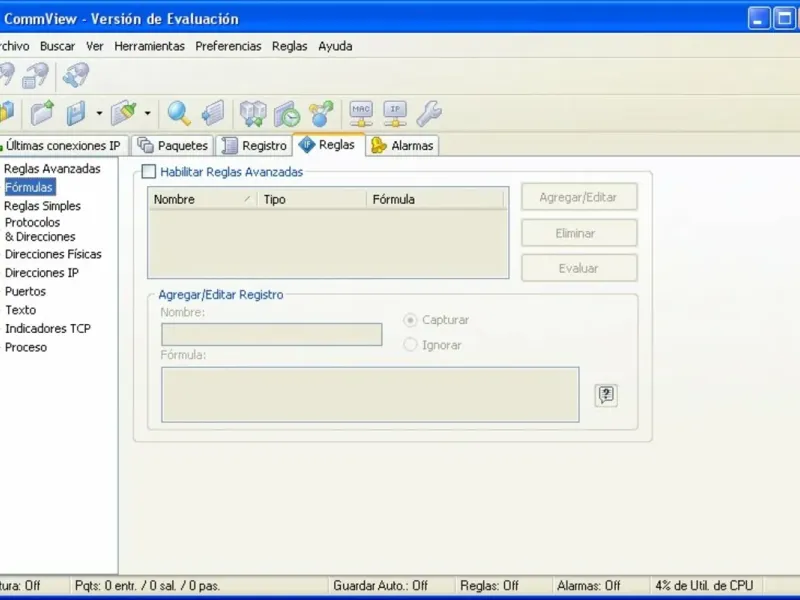Select Direcciones Físicas in the sidebar
This screenshot has width=800, height=600.
pyautogui.click(x=53, y=254)
